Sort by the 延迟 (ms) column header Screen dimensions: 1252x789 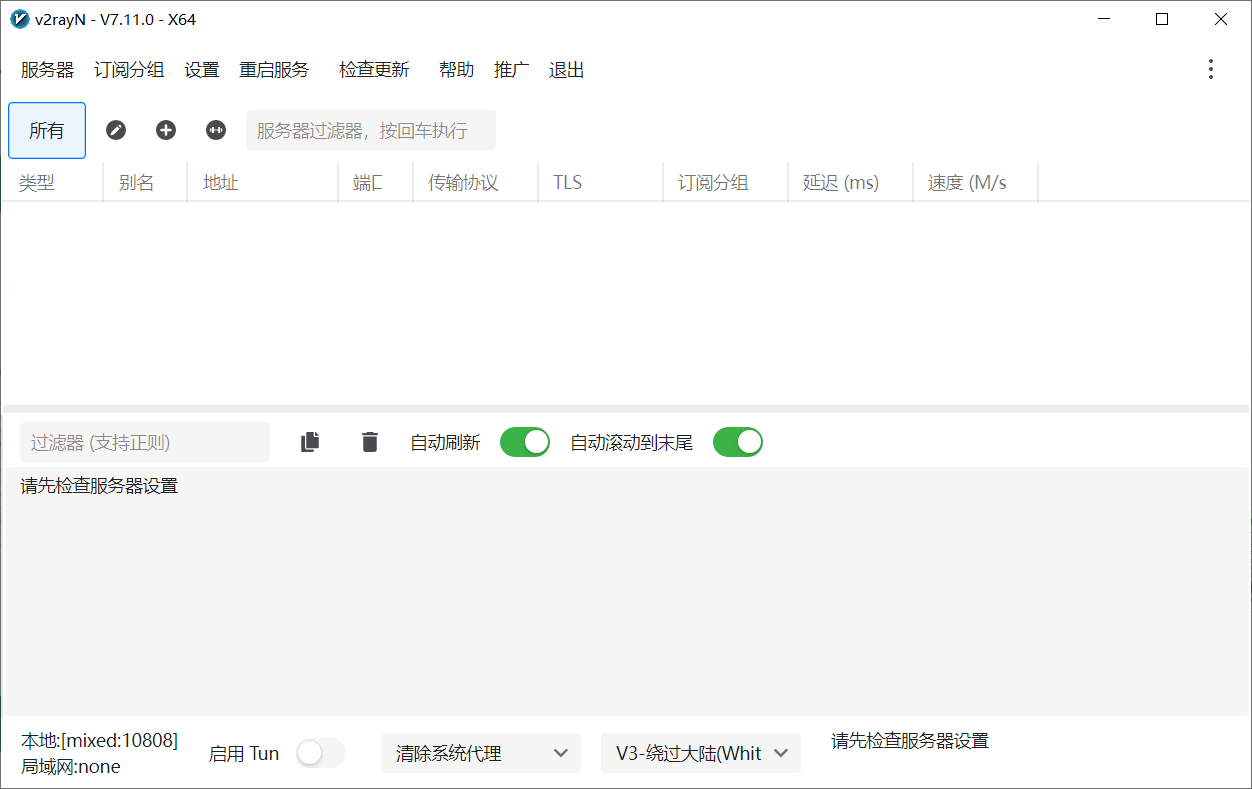click(x=840, y=183)
